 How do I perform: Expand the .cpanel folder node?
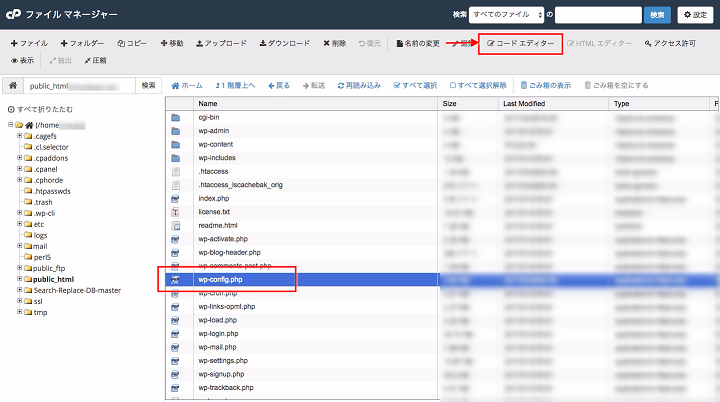(20, 169)
